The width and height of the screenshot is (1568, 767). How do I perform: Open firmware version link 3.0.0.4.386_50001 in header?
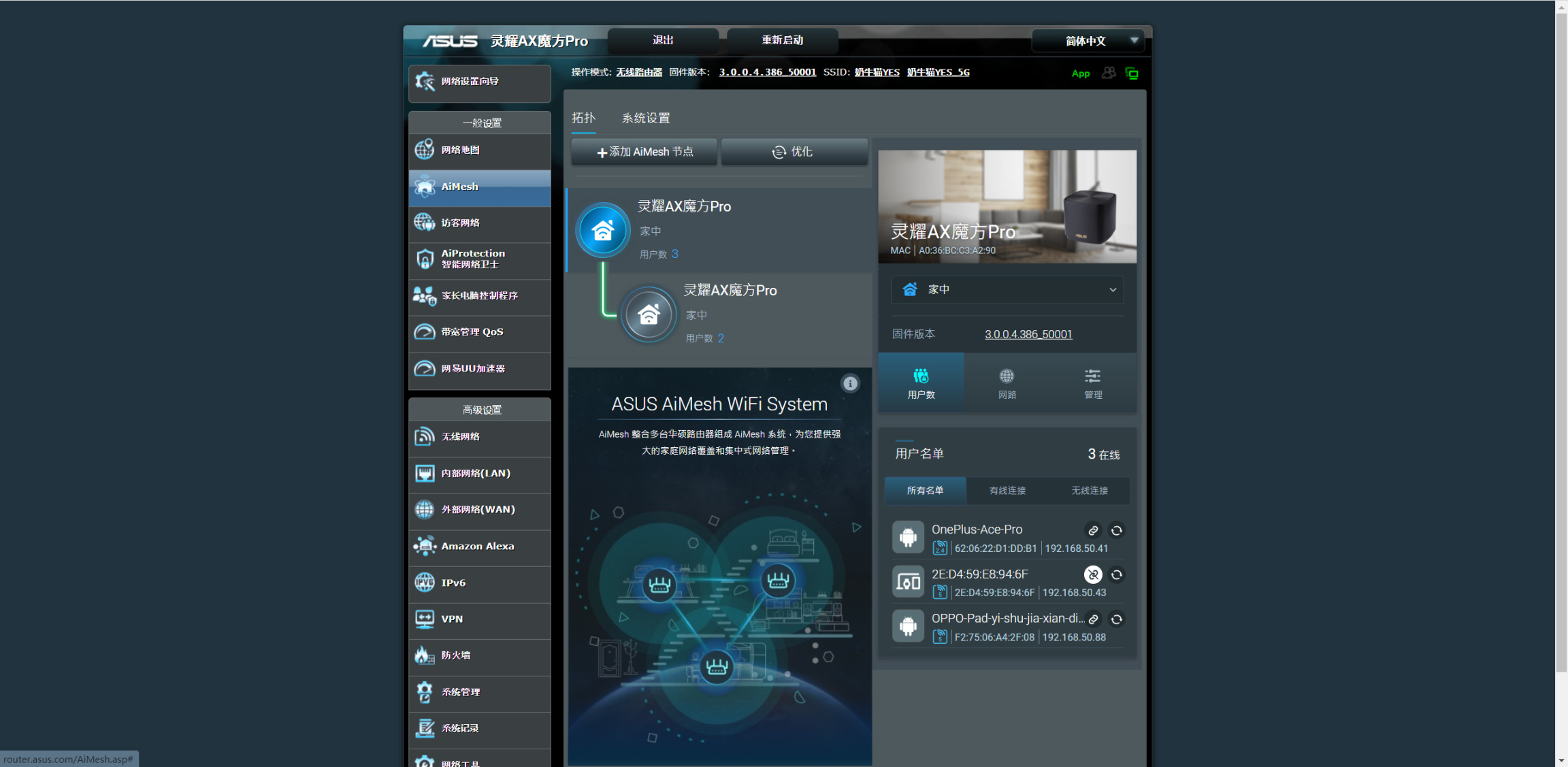tap(767, 72)
